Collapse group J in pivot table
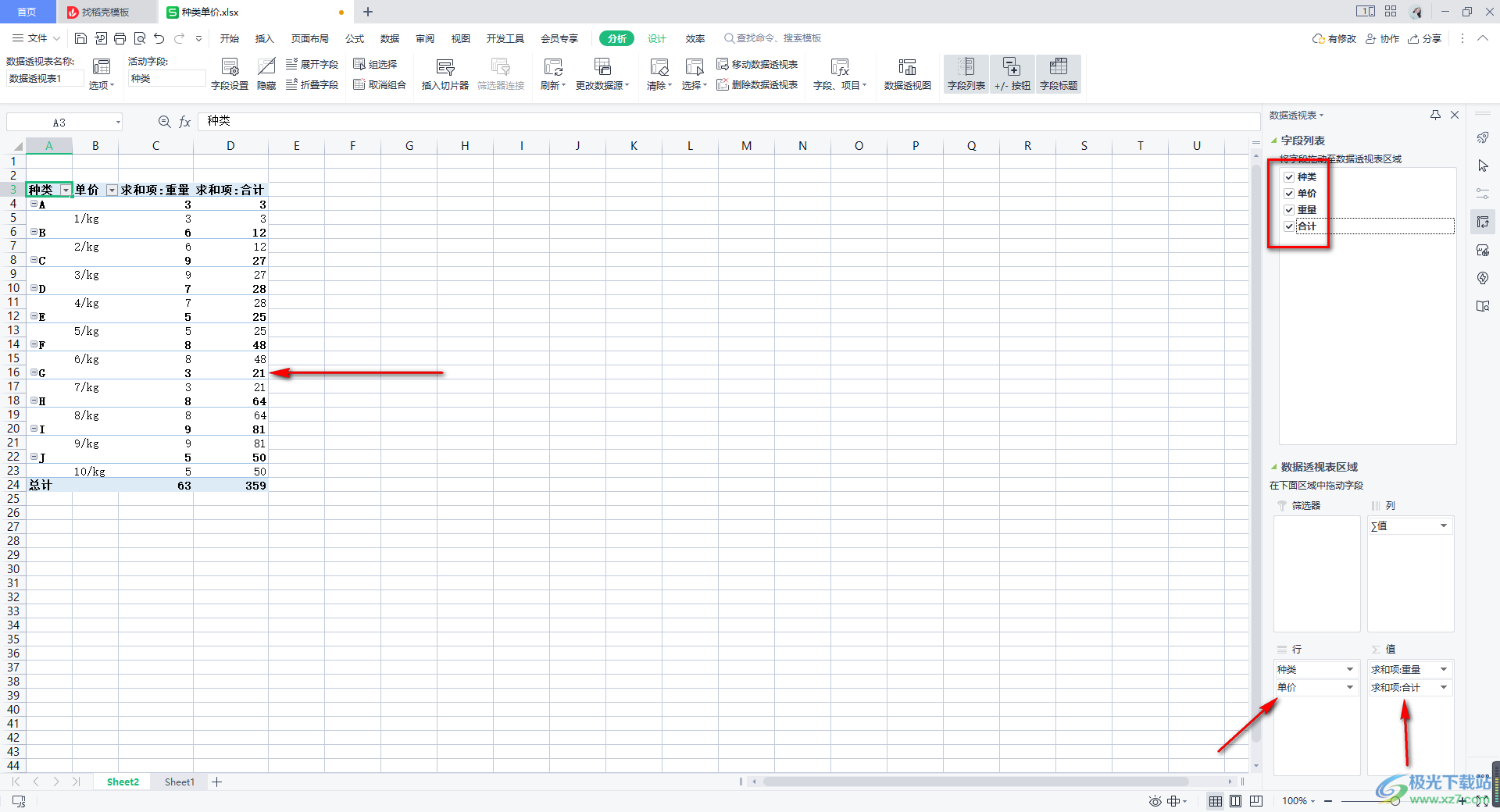 [34, 457]
